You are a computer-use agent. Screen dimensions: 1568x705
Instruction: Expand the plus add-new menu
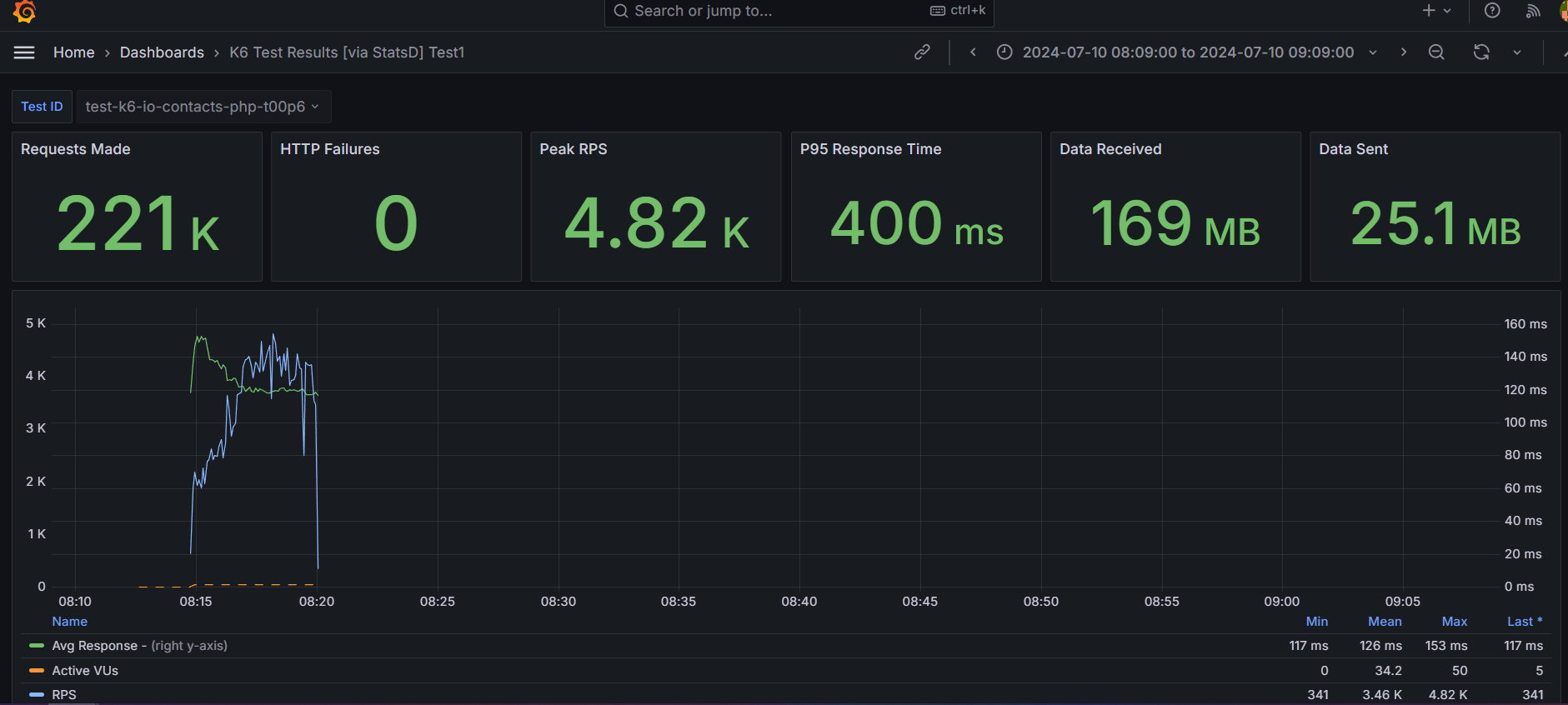click(1435, 11)
